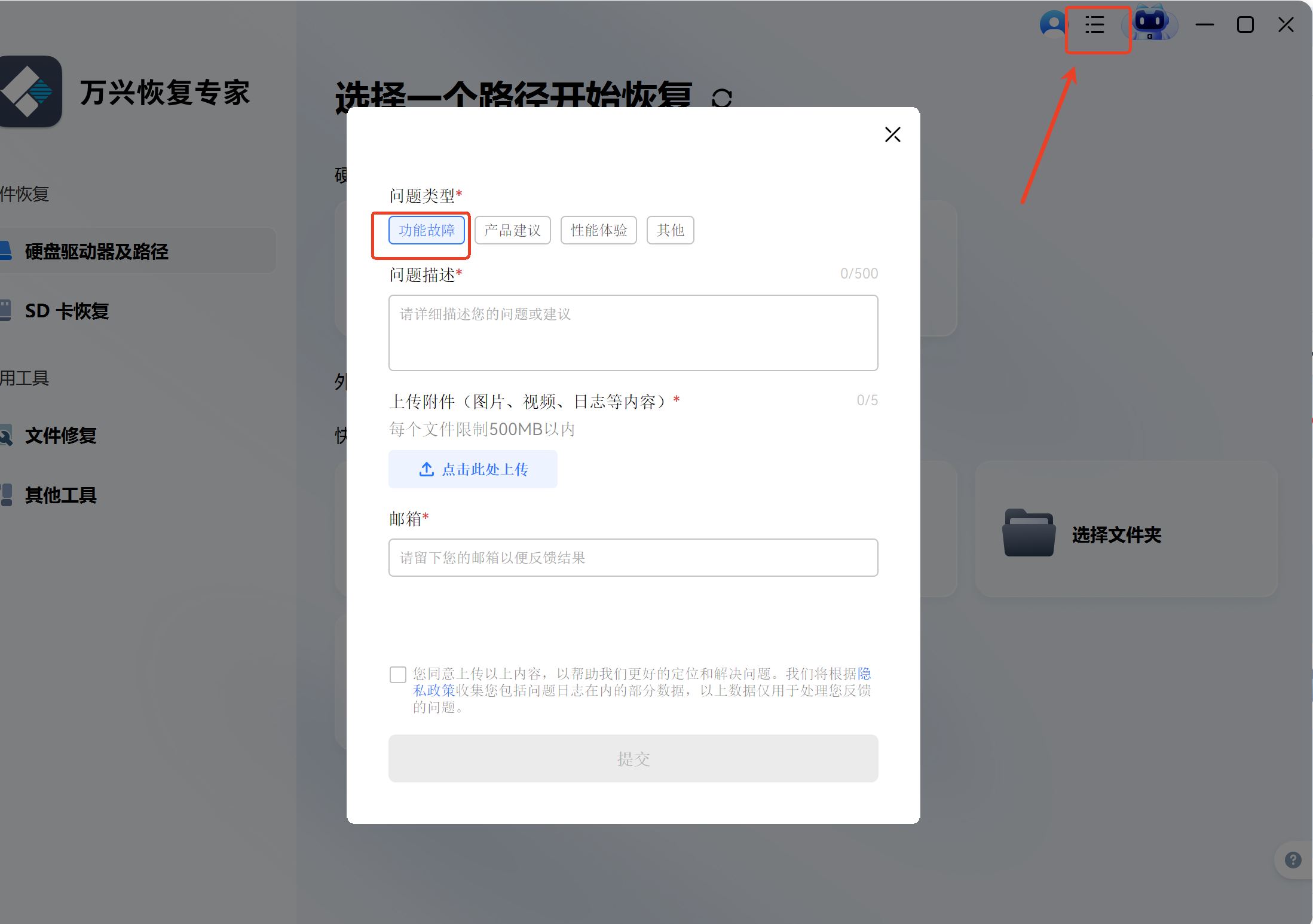The height and width of the screenshot is (924, 1313).
Task: Select the 功能故障 issue type
Action: (427, 230)
